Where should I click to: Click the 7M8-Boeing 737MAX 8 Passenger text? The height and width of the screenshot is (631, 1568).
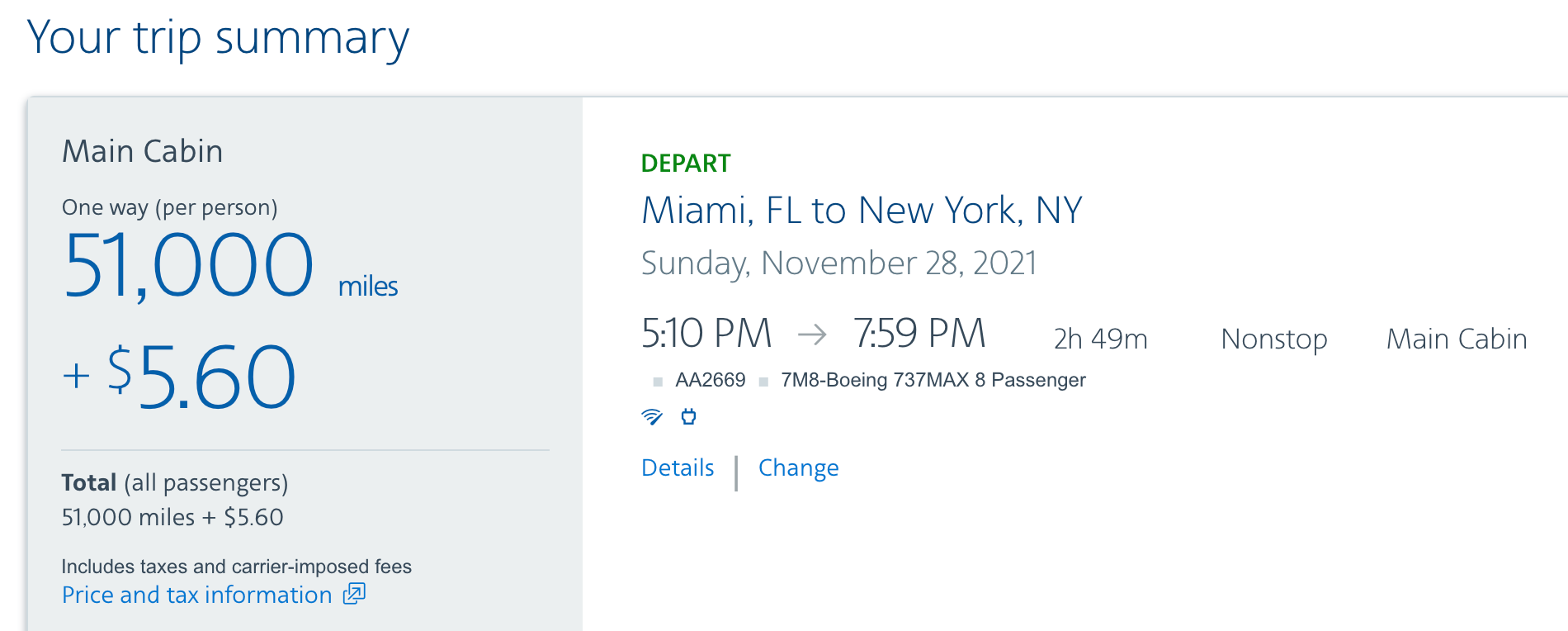[x=933, y=380]
